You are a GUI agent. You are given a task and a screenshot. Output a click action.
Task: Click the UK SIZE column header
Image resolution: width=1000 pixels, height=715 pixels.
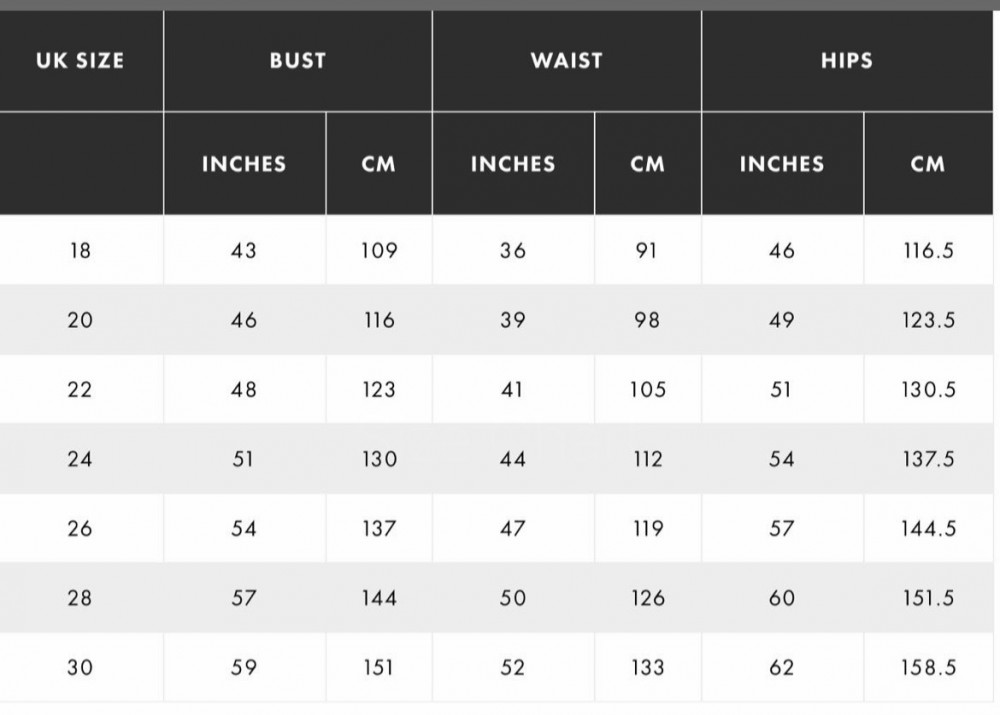coord(80,61)
